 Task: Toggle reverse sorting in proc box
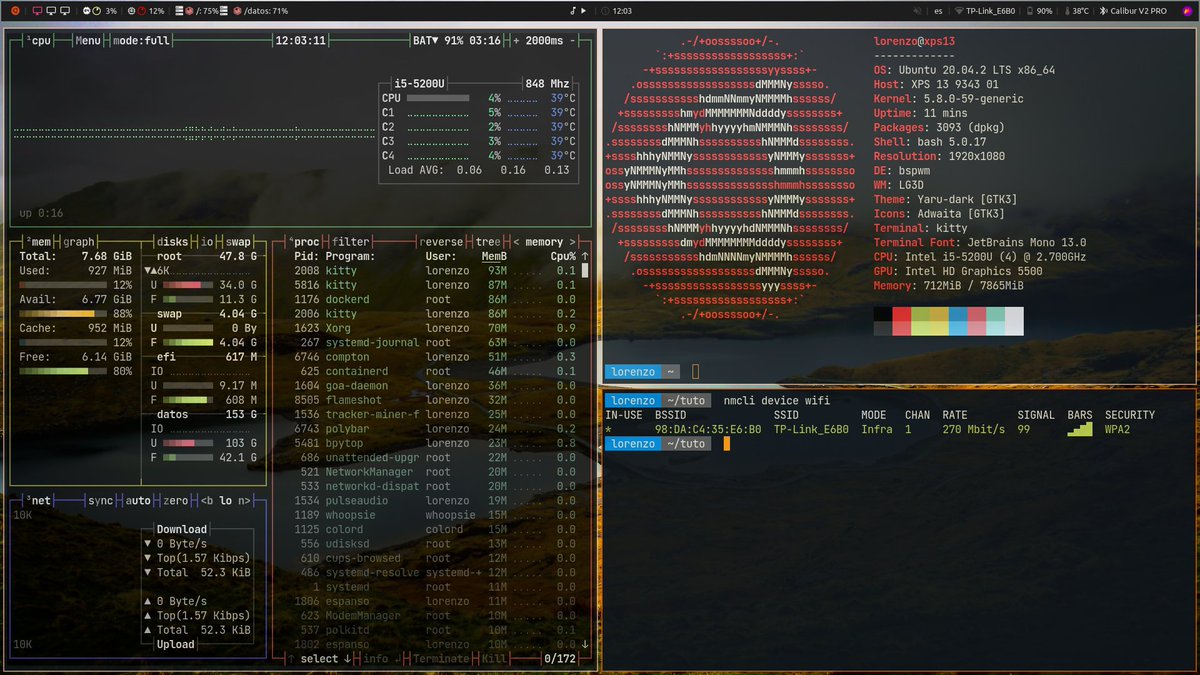coord(441,242)
